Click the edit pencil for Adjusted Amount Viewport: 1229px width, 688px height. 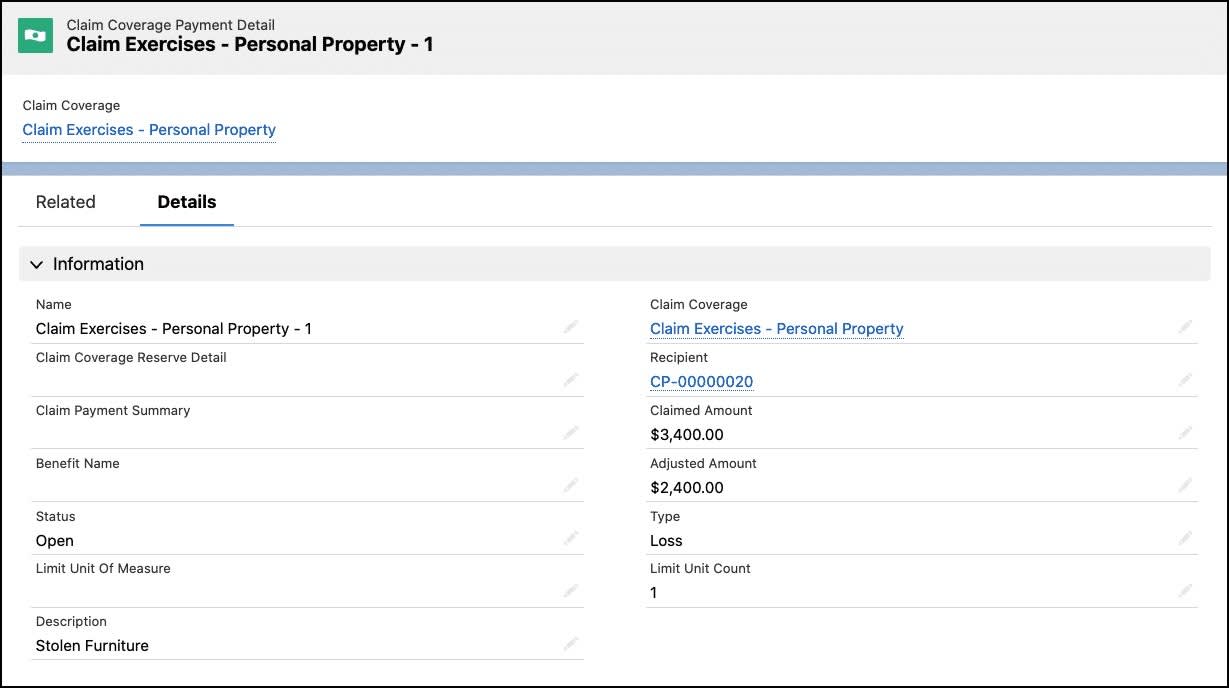[x=1185, y=486]
